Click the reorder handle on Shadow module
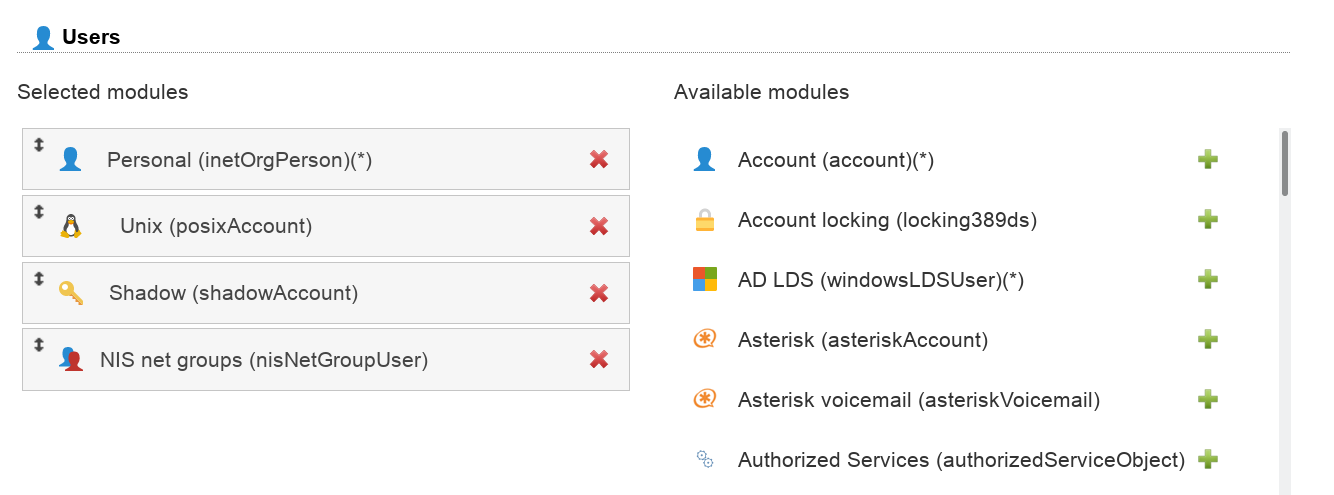 [x=39, y=279]
